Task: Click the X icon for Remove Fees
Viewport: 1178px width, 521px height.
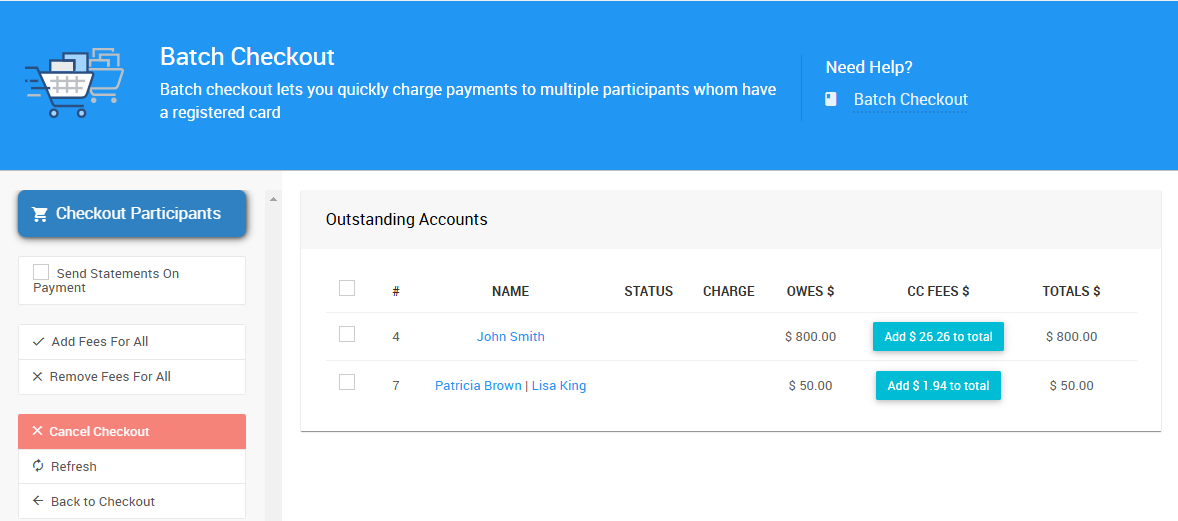Action: point(38,377)
